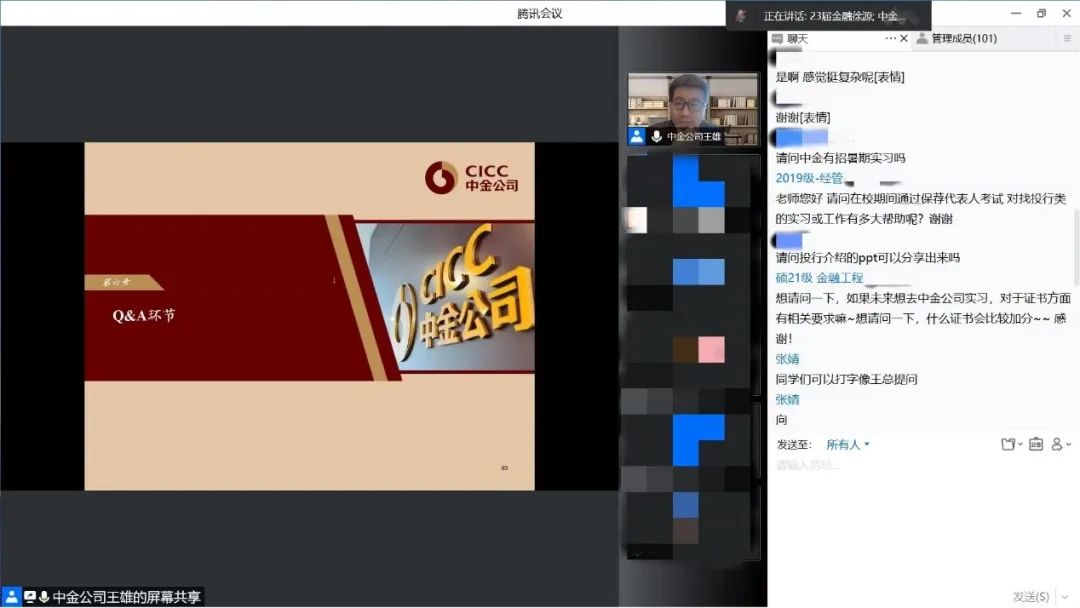This screenshot has width=1080, height=608.
Task: Click the message starting 老师您好 请问在校期间
Action: (921, 209)
